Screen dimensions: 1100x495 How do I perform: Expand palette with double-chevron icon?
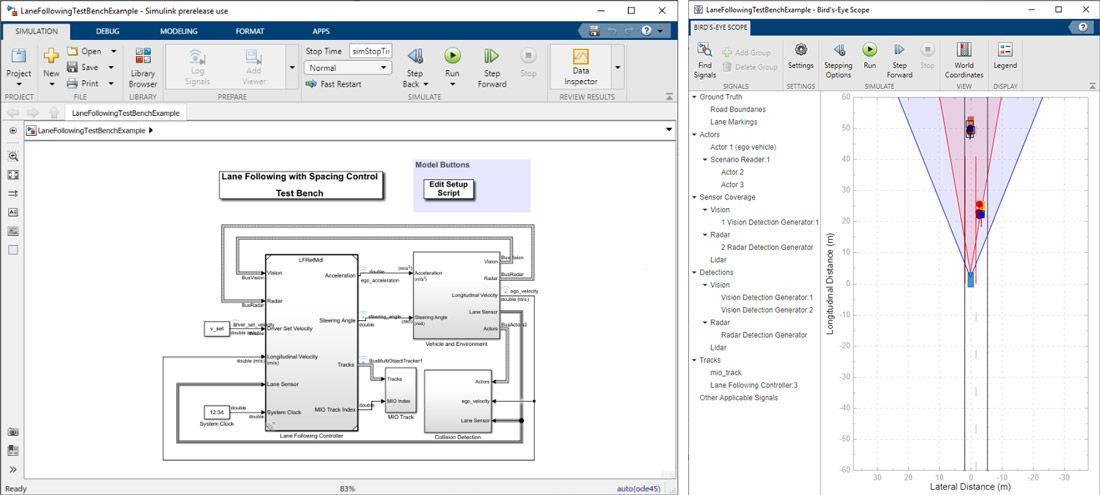[13, 470]
